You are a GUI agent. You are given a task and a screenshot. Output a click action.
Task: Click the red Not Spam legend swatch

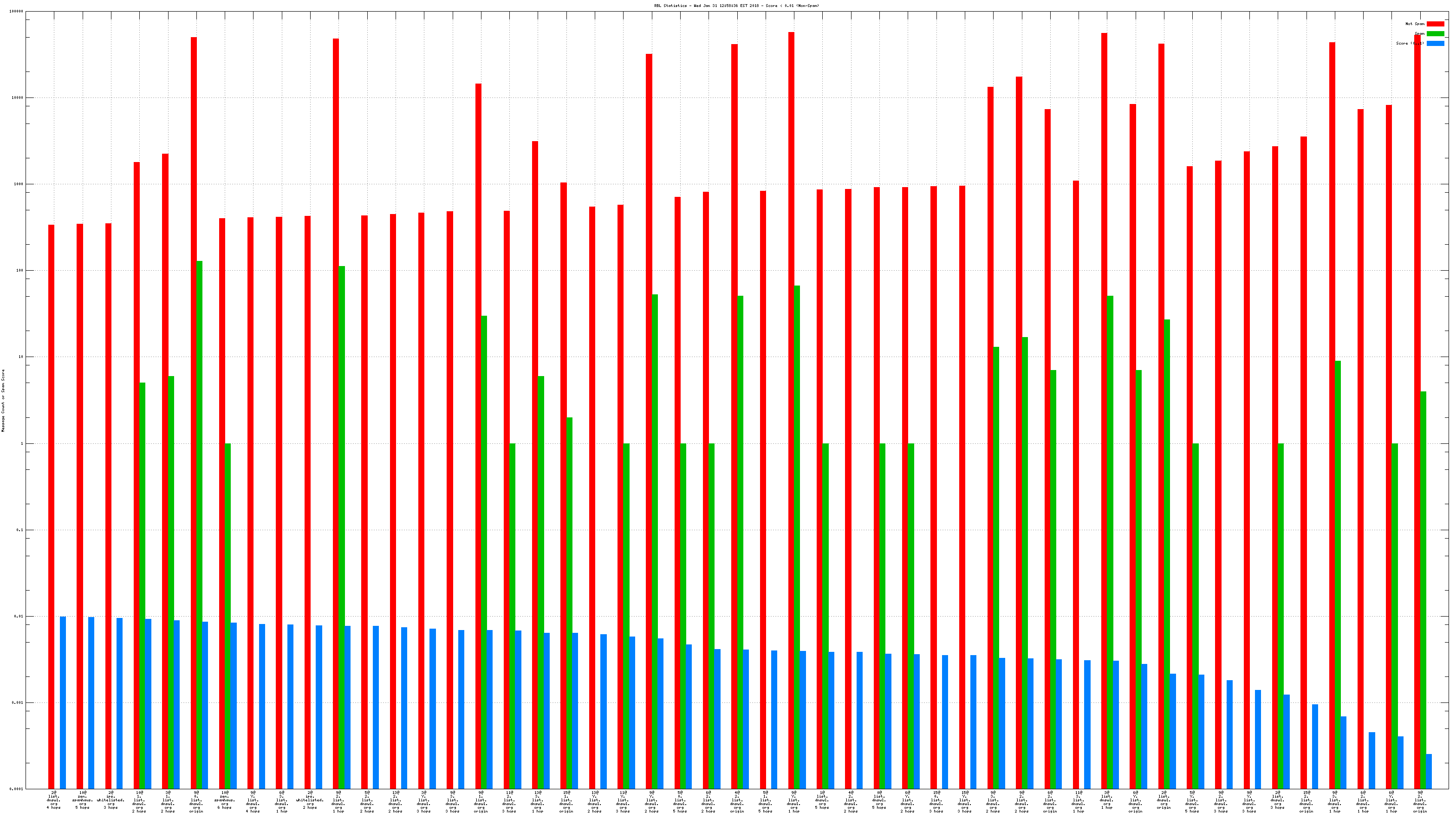(x=1435, y=24)
